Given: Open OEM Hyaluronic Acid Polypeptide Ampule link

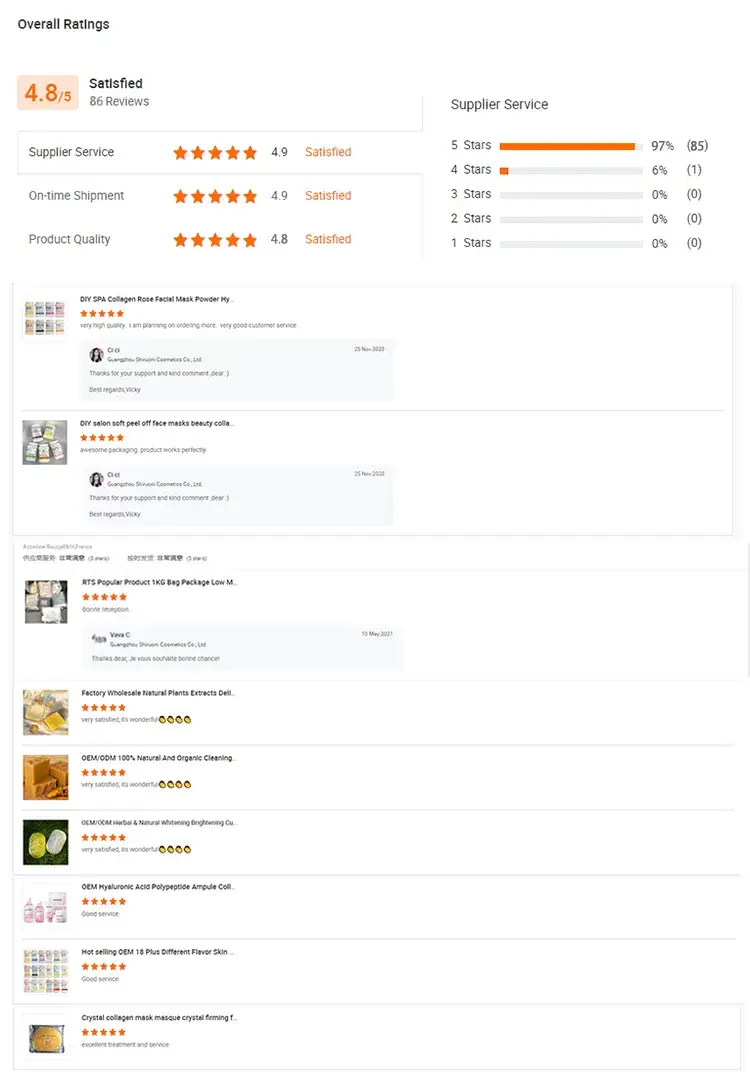Looking at the screenshot, I should [x=158, y=887].
